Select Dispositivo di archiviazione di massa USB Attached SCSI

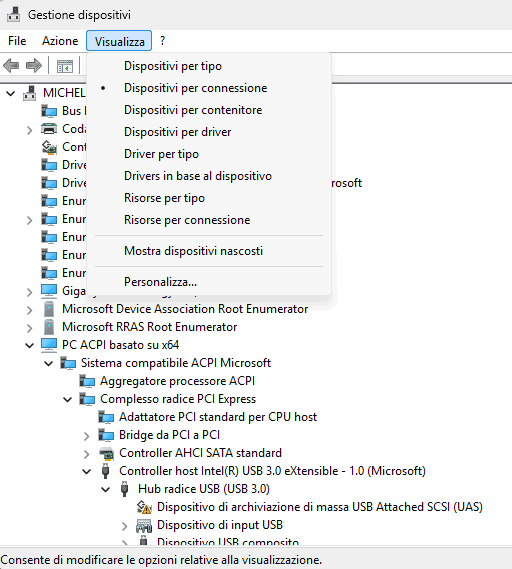tap(320, 507)
